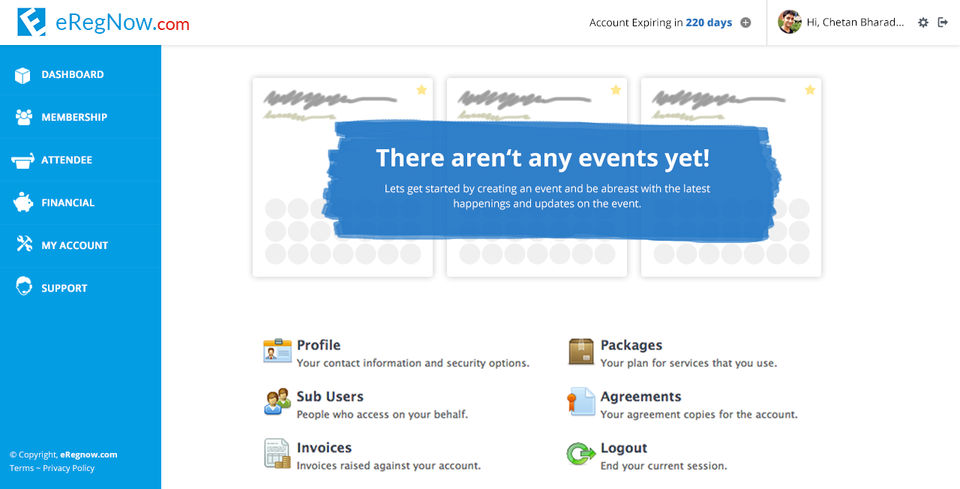Open the Sub Users link
The image size is (960, 489).
click(330, 396)
